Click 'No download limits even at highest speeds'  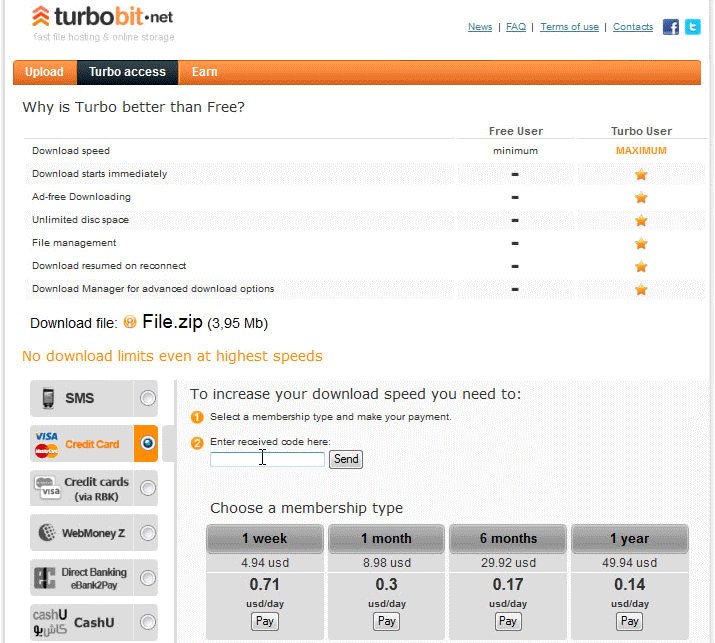coord(172,356)
